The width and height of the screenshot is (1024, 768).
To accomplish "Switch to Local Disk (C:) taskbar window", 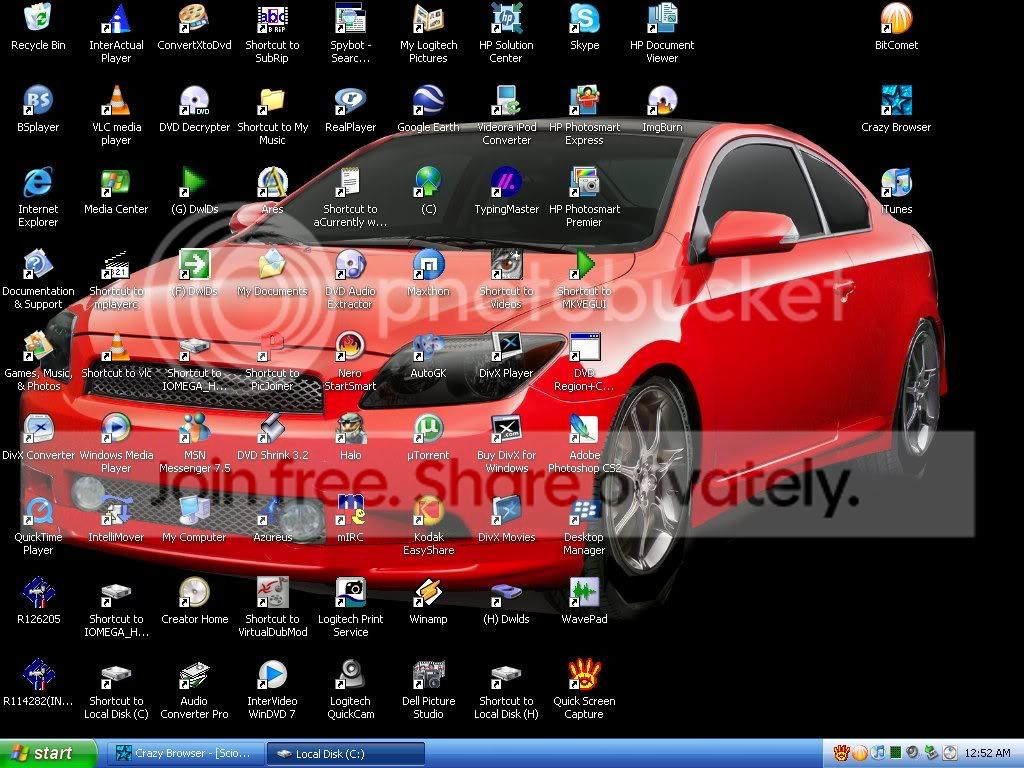I will (x=346, y=753).
